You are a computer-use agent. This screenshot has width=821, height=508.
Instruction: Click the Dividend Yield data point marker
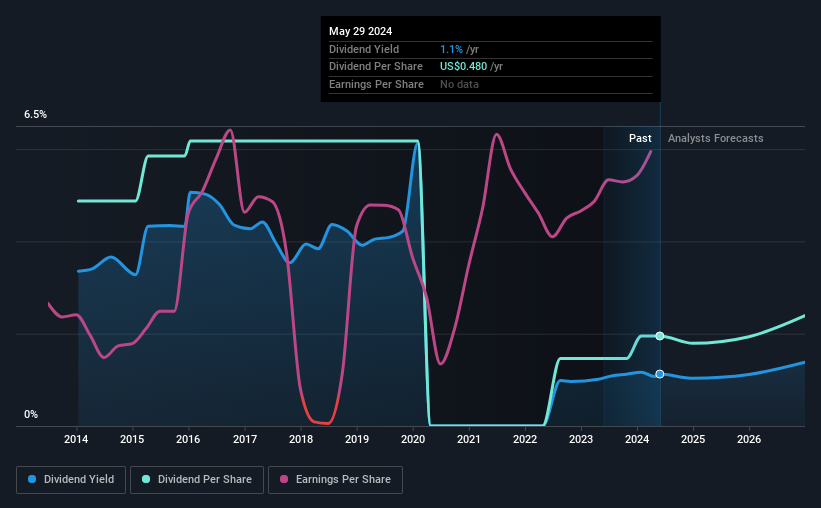[660, 374]
